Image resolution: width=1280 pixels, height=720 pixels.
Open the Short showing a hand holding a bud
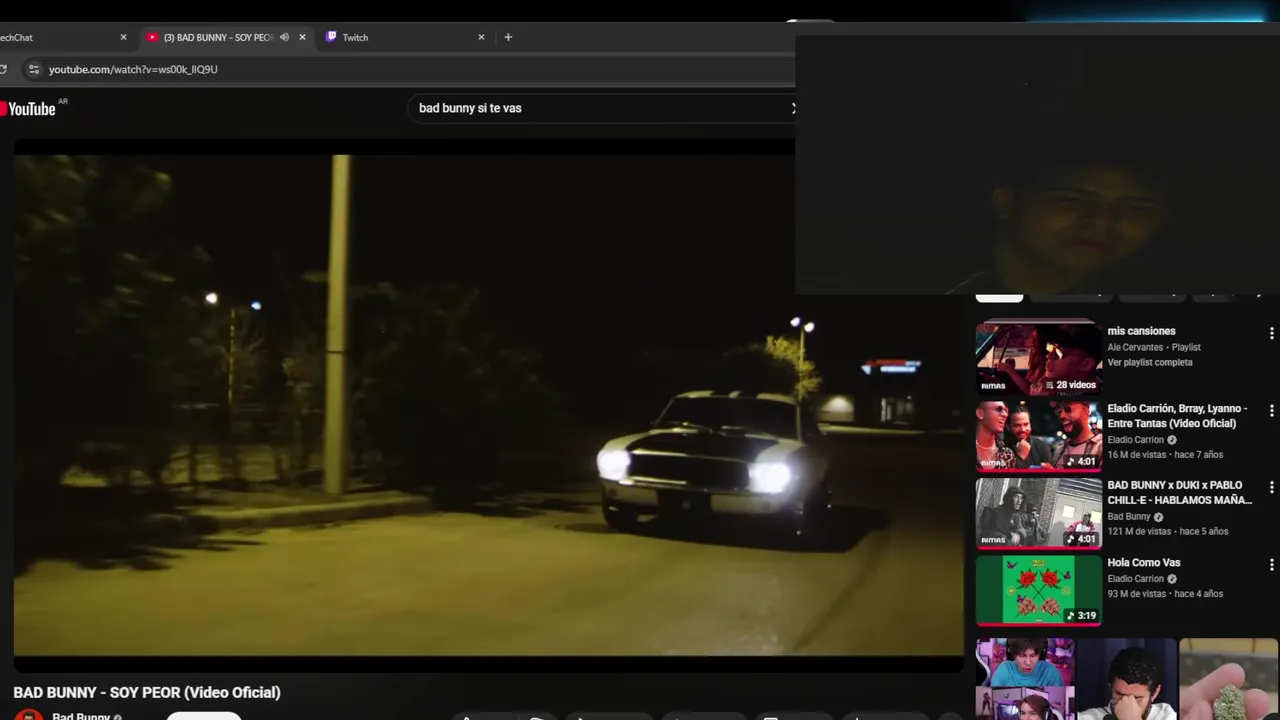pos(1229,679)
